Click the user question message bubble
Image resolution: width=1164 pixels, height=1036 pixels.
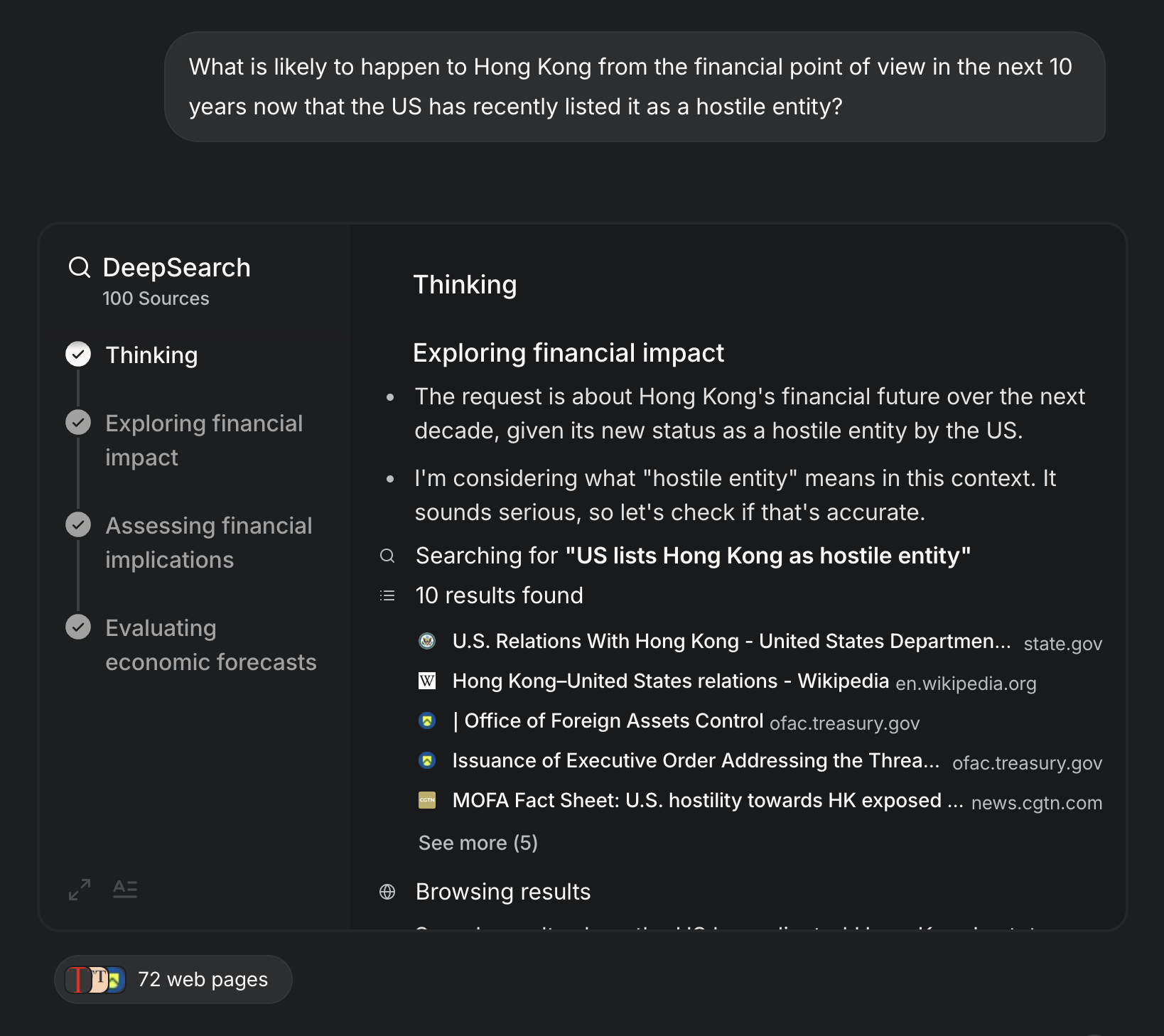pyautogui.click(x=635, y=87)
